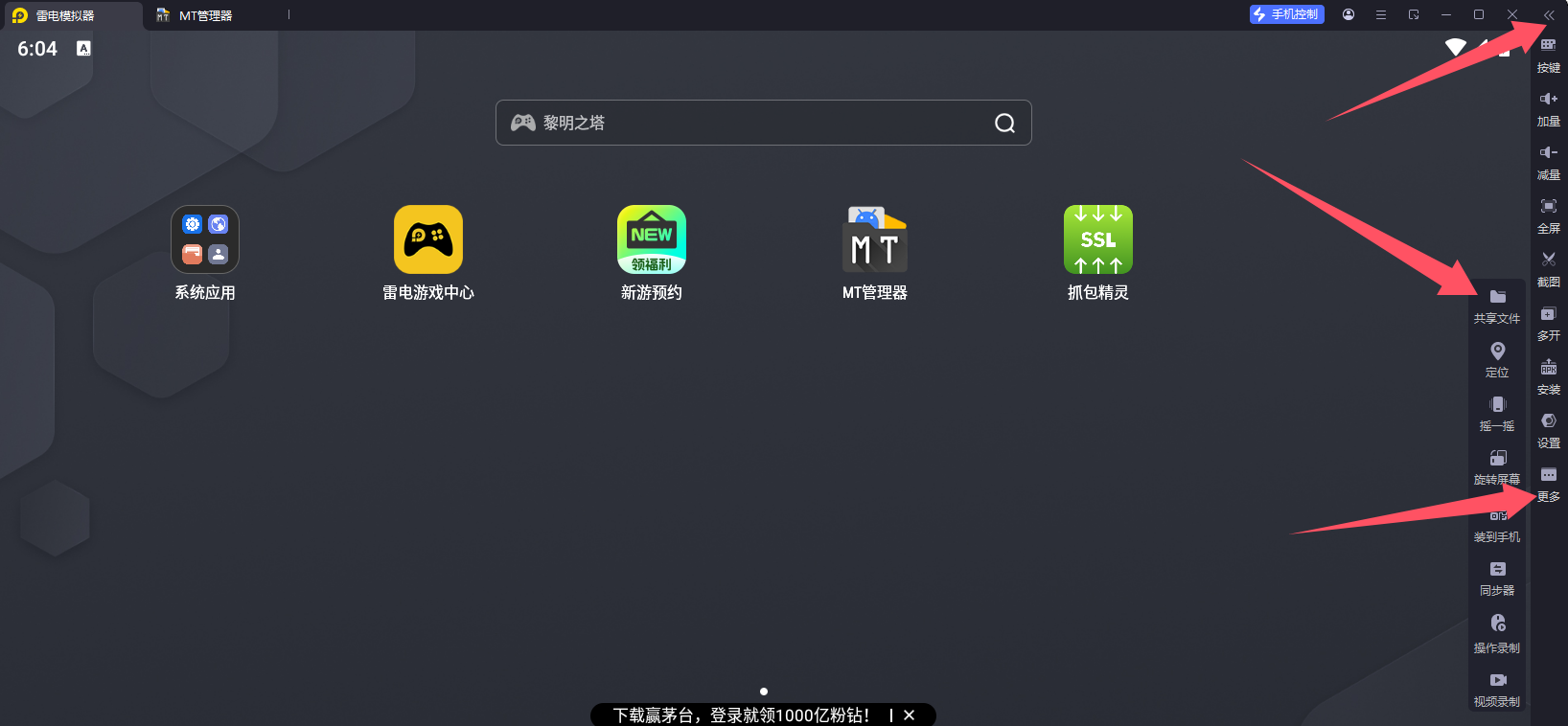The image size is (1568, 726).
Task: Trigger 摇一摇 shake
Action: click(x=1497, y=414)
